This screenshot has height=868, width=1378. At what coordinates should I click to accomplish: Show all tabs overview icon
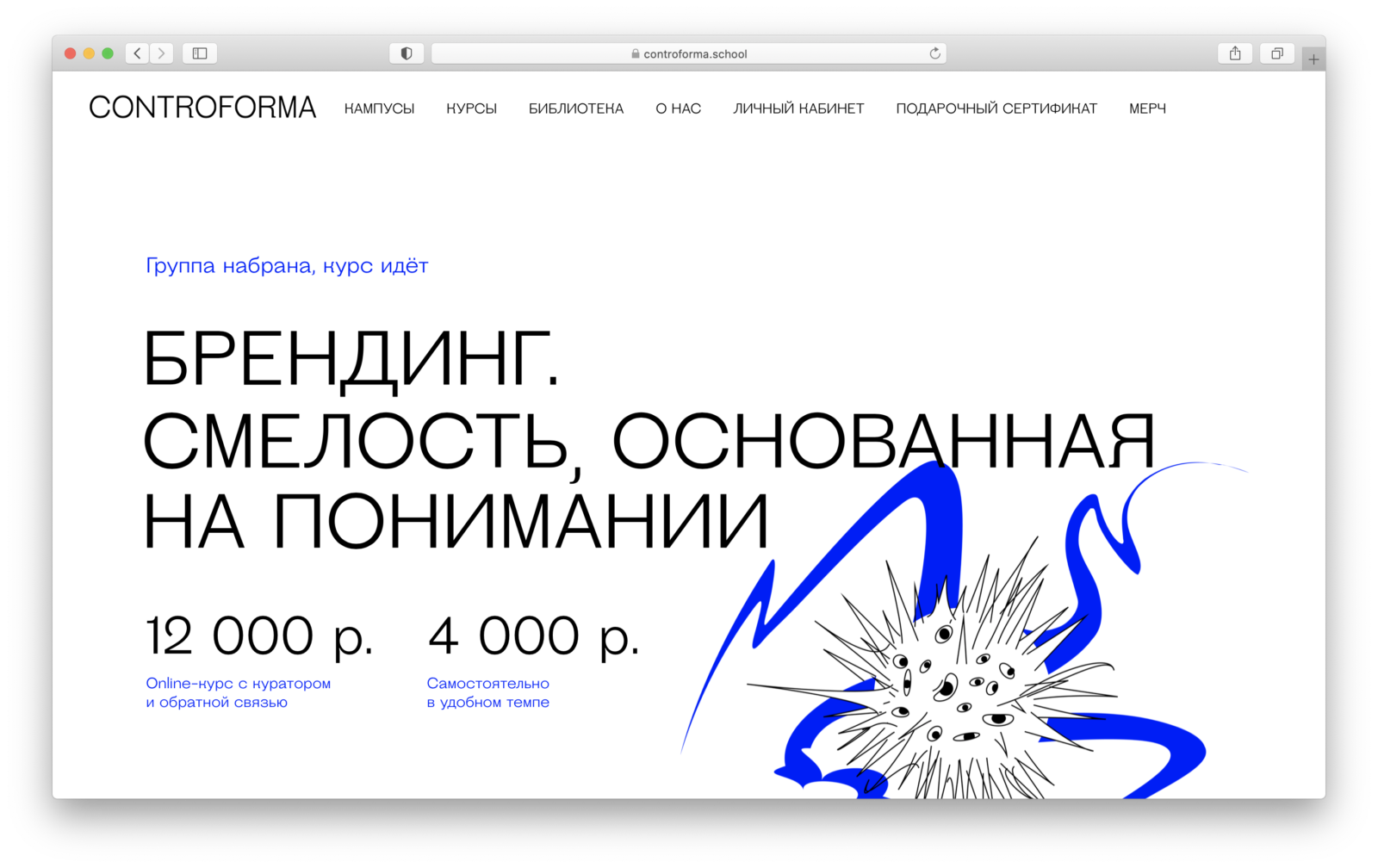(x=1277, y=53)
